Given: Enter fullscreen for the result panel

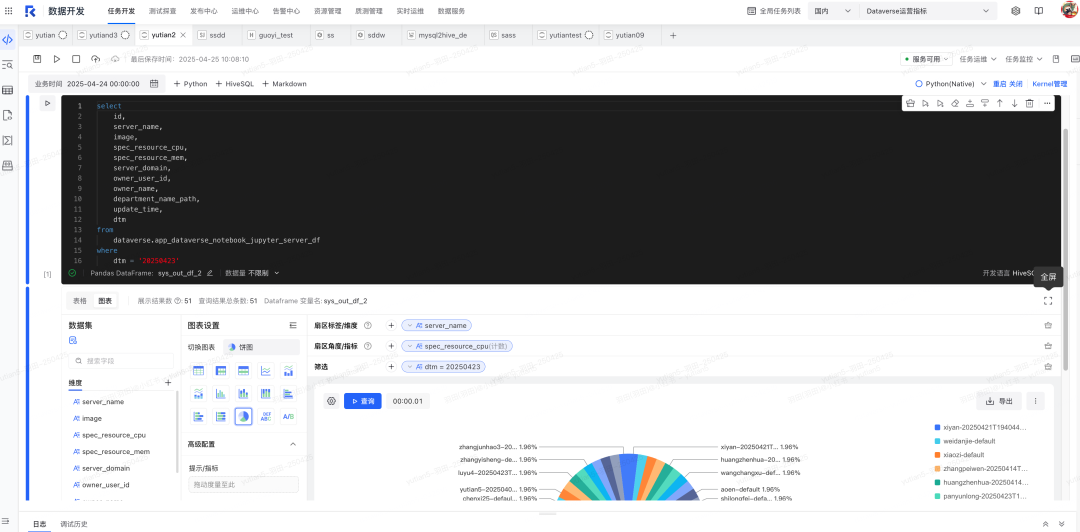Looking at the screenshot, I should tap(1048, 300).
